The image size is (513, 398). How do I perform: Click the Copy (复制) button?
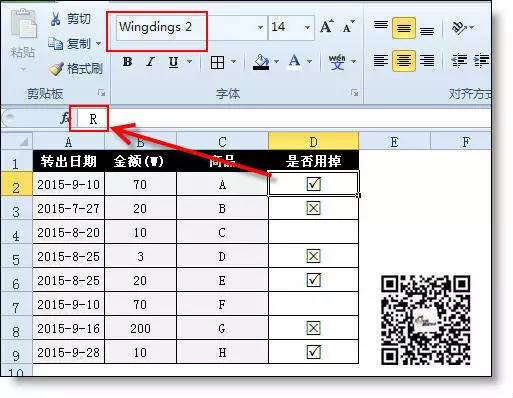(69, 43)
